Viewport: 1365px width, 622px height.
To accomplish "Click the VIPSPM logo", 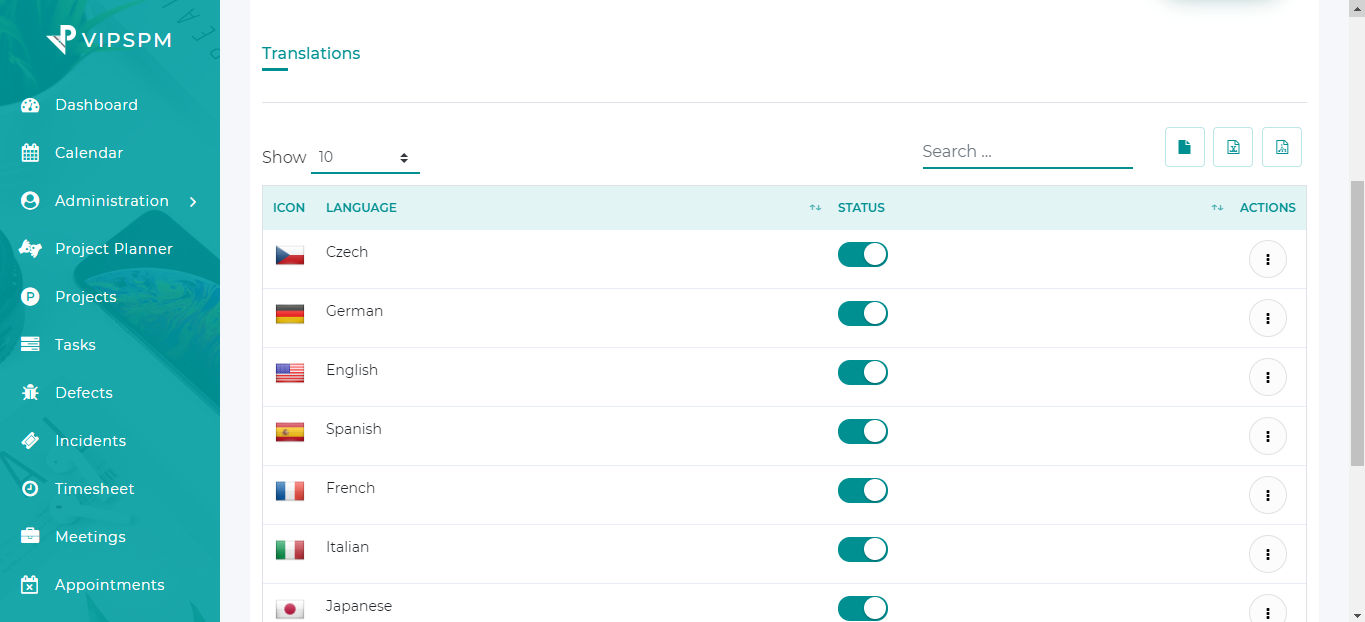I will 109,40.
